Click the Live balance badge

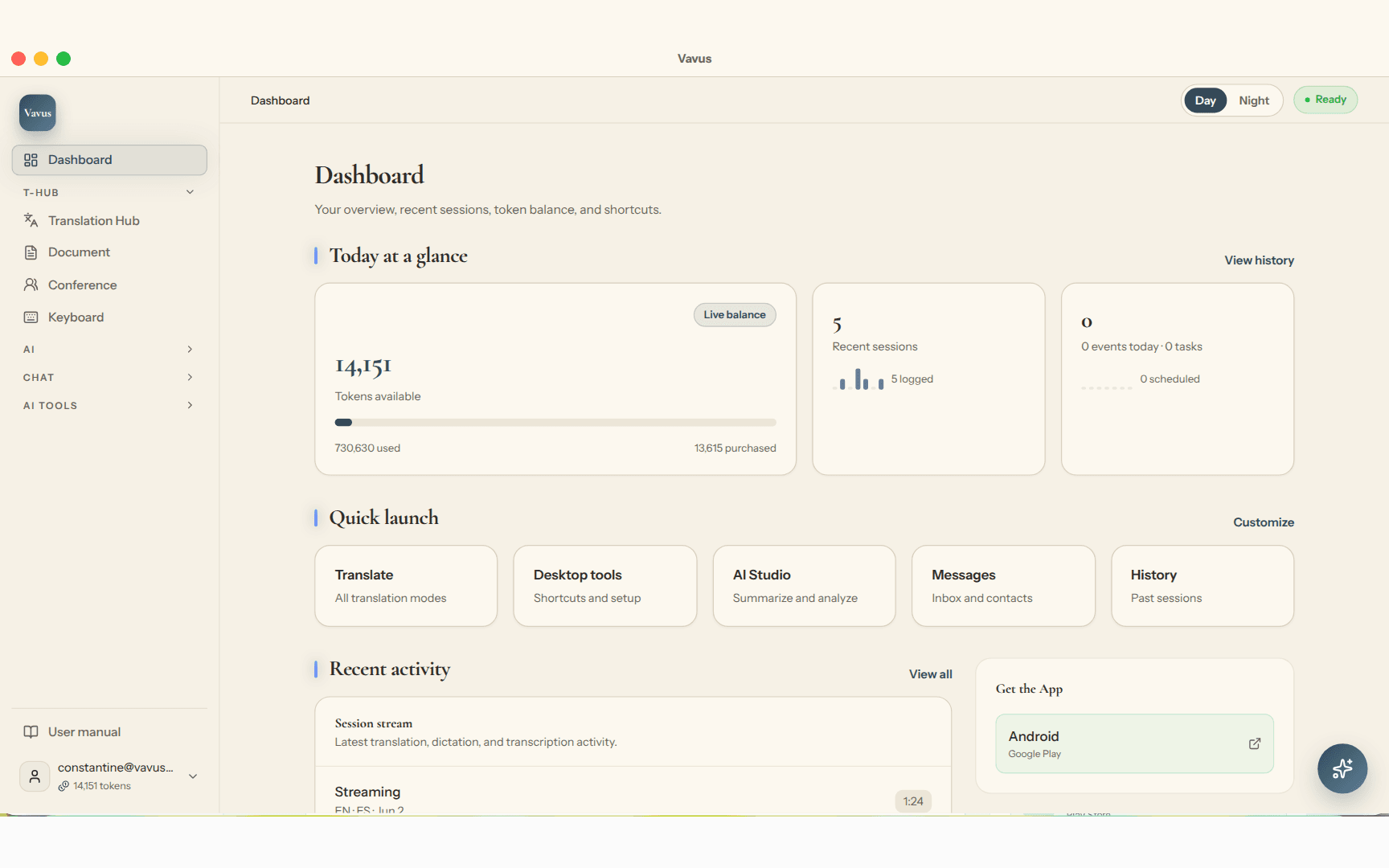(735, 315)
